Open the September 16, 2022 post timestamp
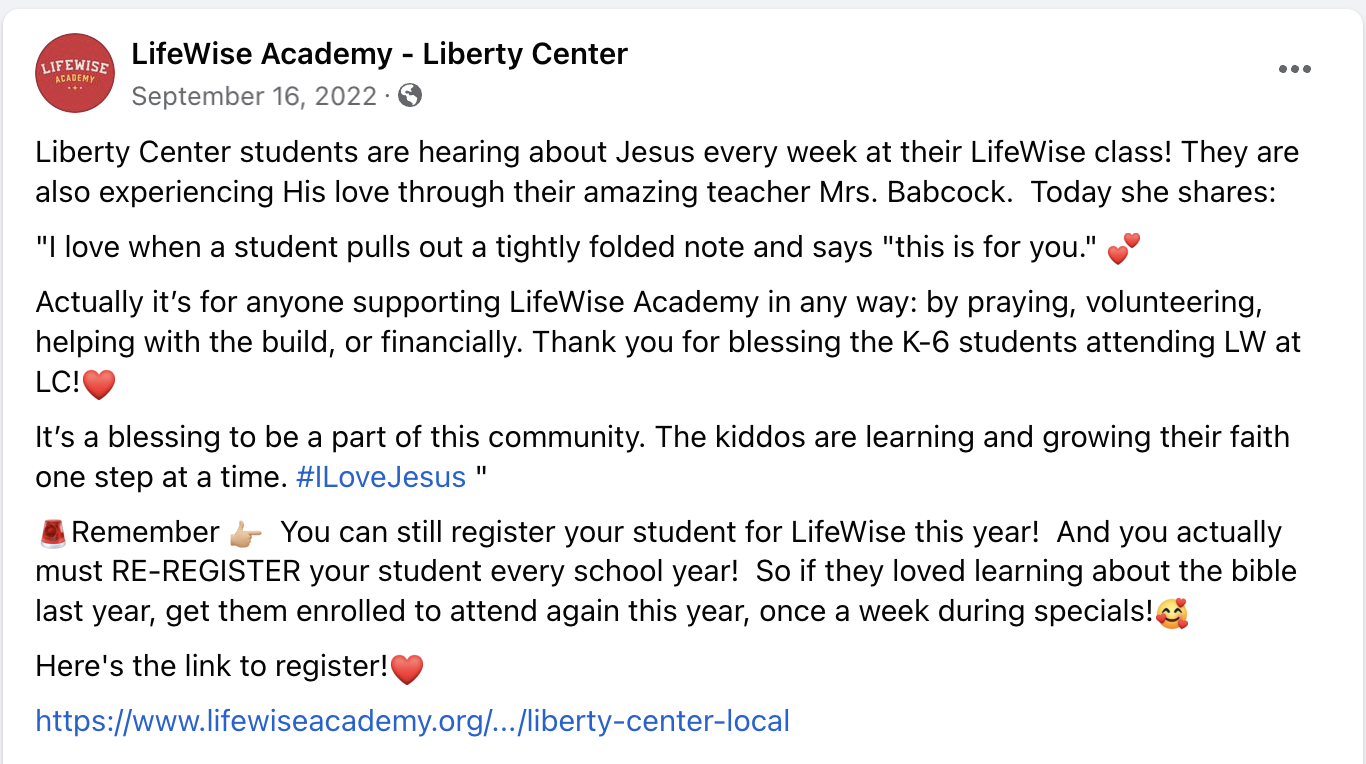The image size is (1366, 764). click(255, 96)
